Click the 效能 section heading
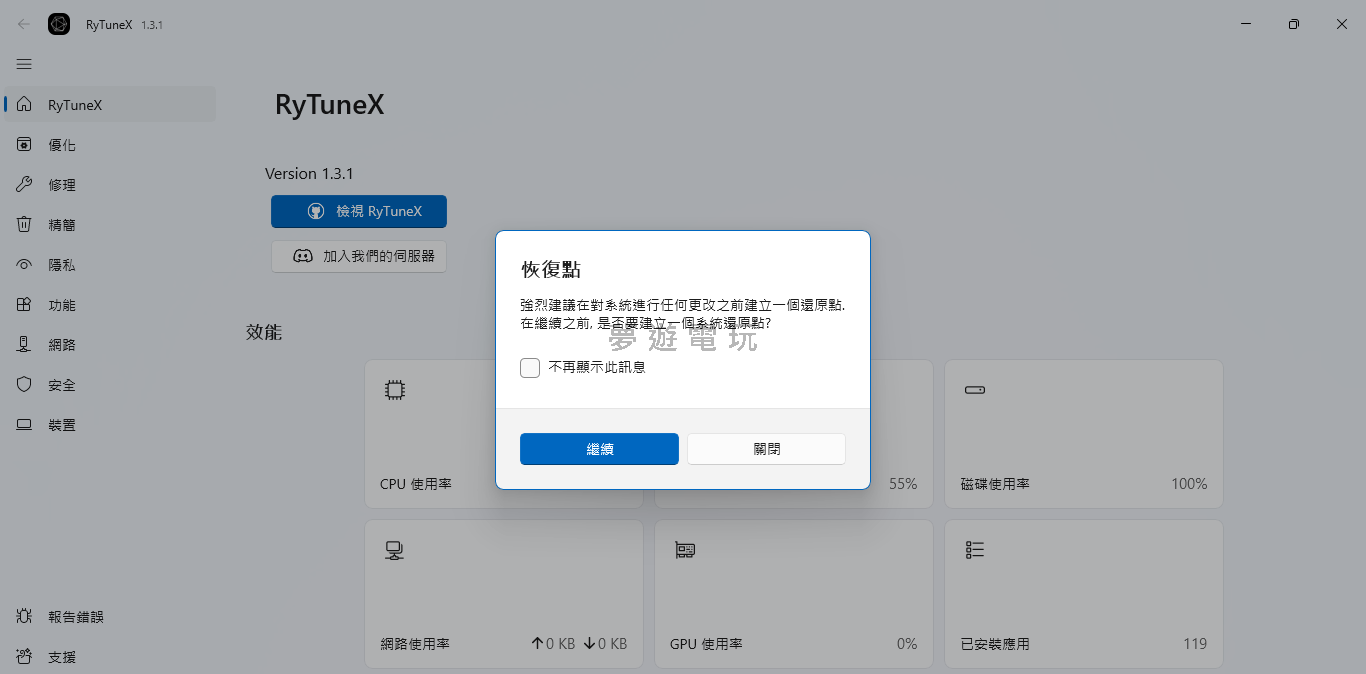1366x674 pixels. (x=264, y=332)
